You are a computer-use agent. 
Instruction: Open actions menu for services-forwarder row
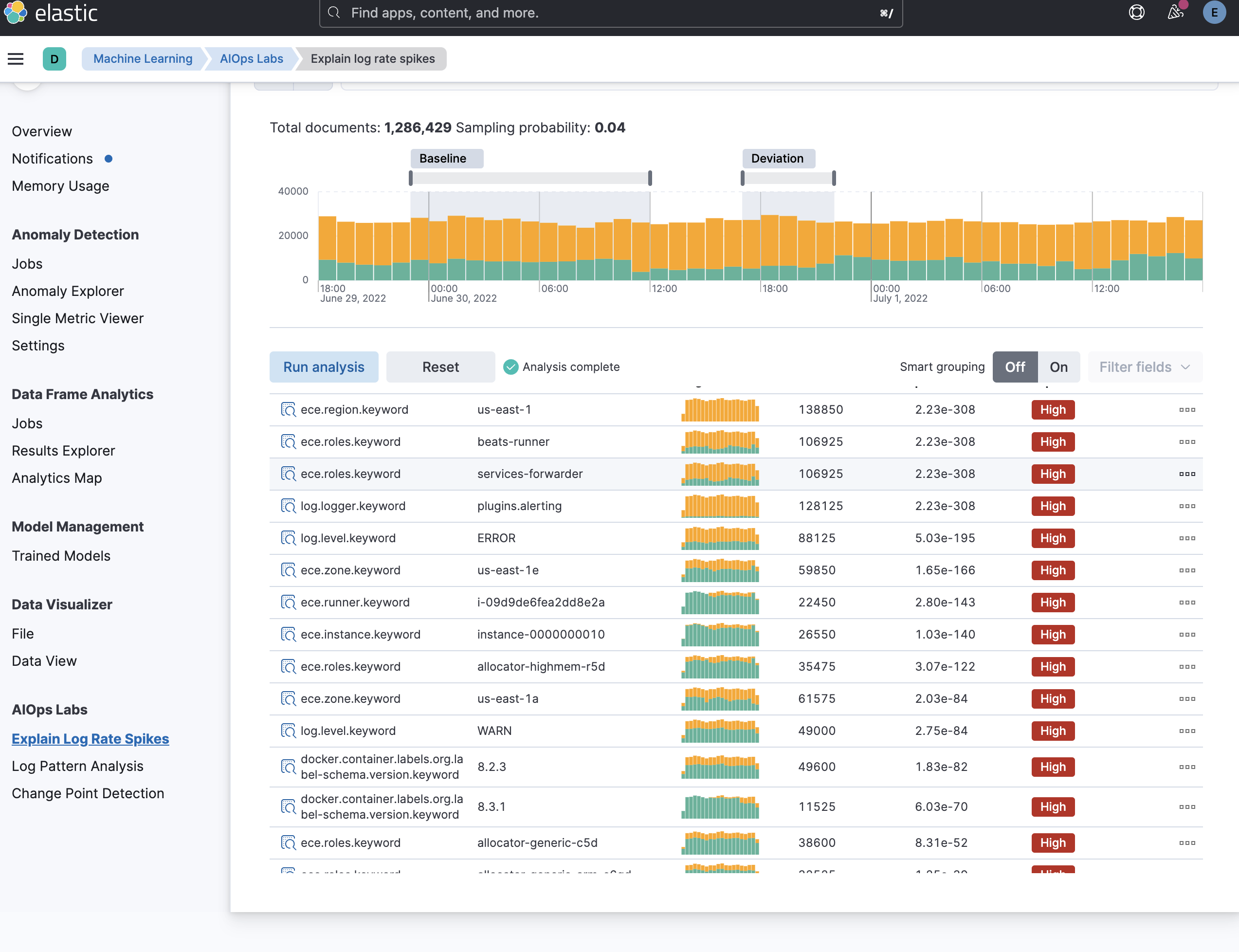pyautogui.click(x=1187, y=474)
